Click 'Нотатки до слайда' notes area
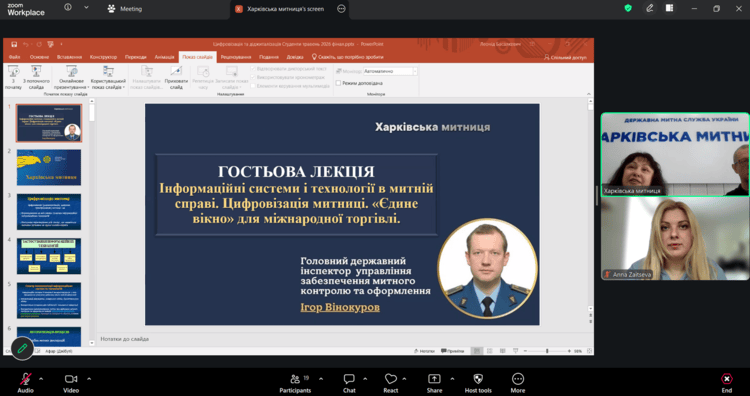The width and height of the screenshot is (750, 396). coord(124,339)
